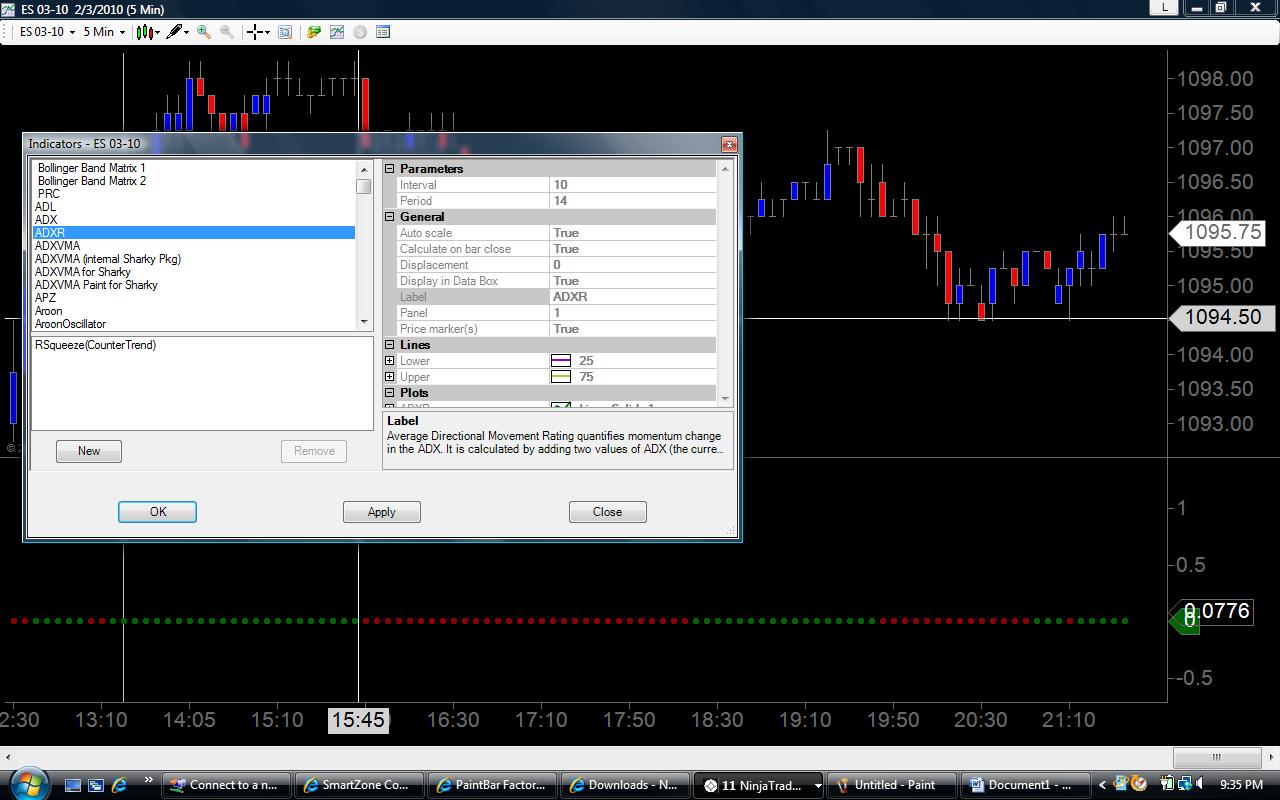Collapse the Lines section

[390, 345]
